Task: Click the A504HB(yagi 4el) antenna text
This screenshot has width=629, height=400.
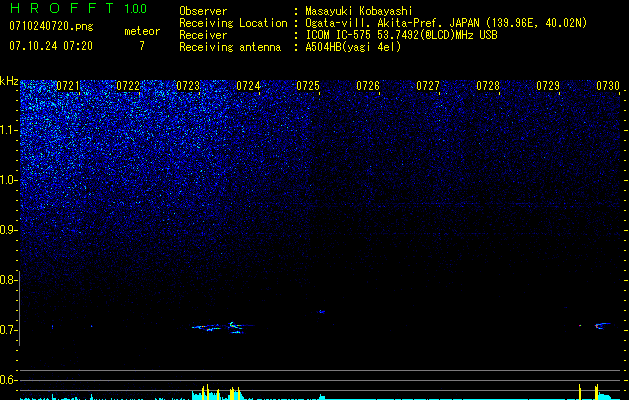Action: tap(353, 47)
